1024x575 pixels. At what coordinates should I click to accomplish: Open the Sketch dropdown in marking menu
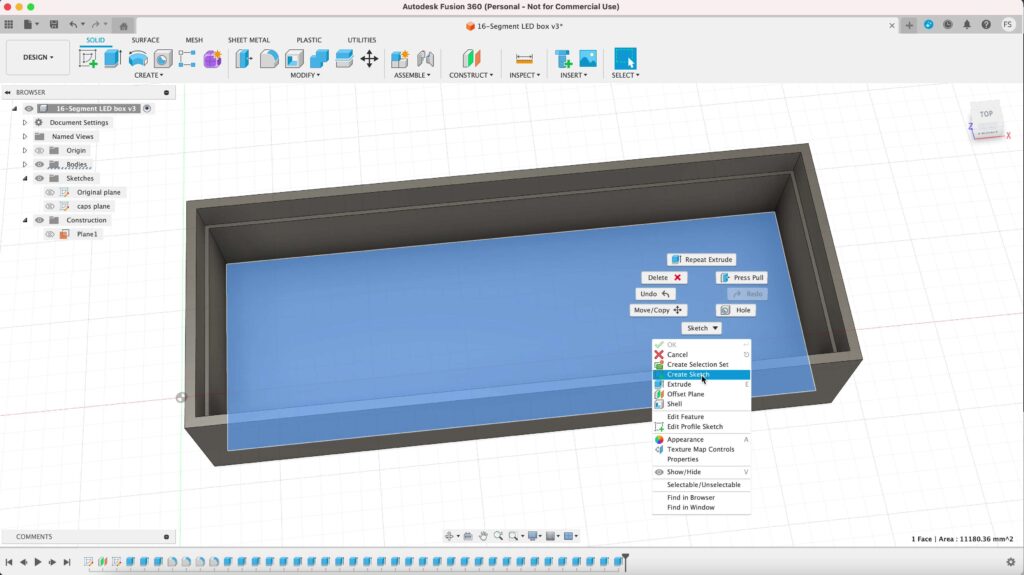click(701, 328)
